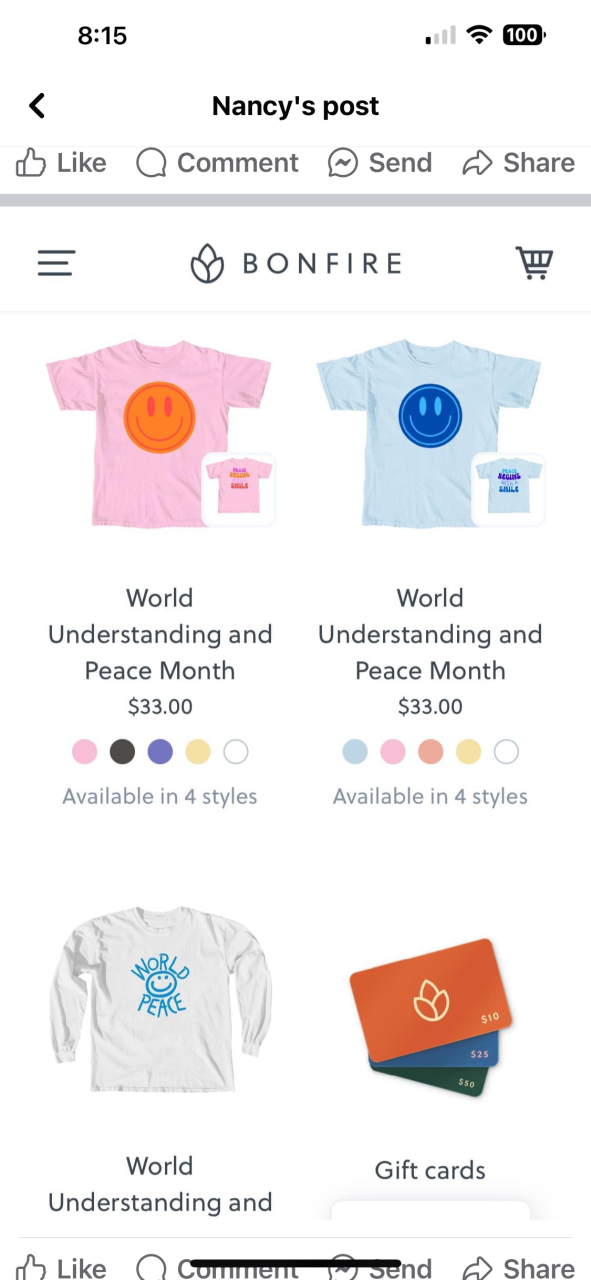Select pink swatch under the pink shirt
The height and width of the screenshot is (1280, 591).
pos(85,752)
